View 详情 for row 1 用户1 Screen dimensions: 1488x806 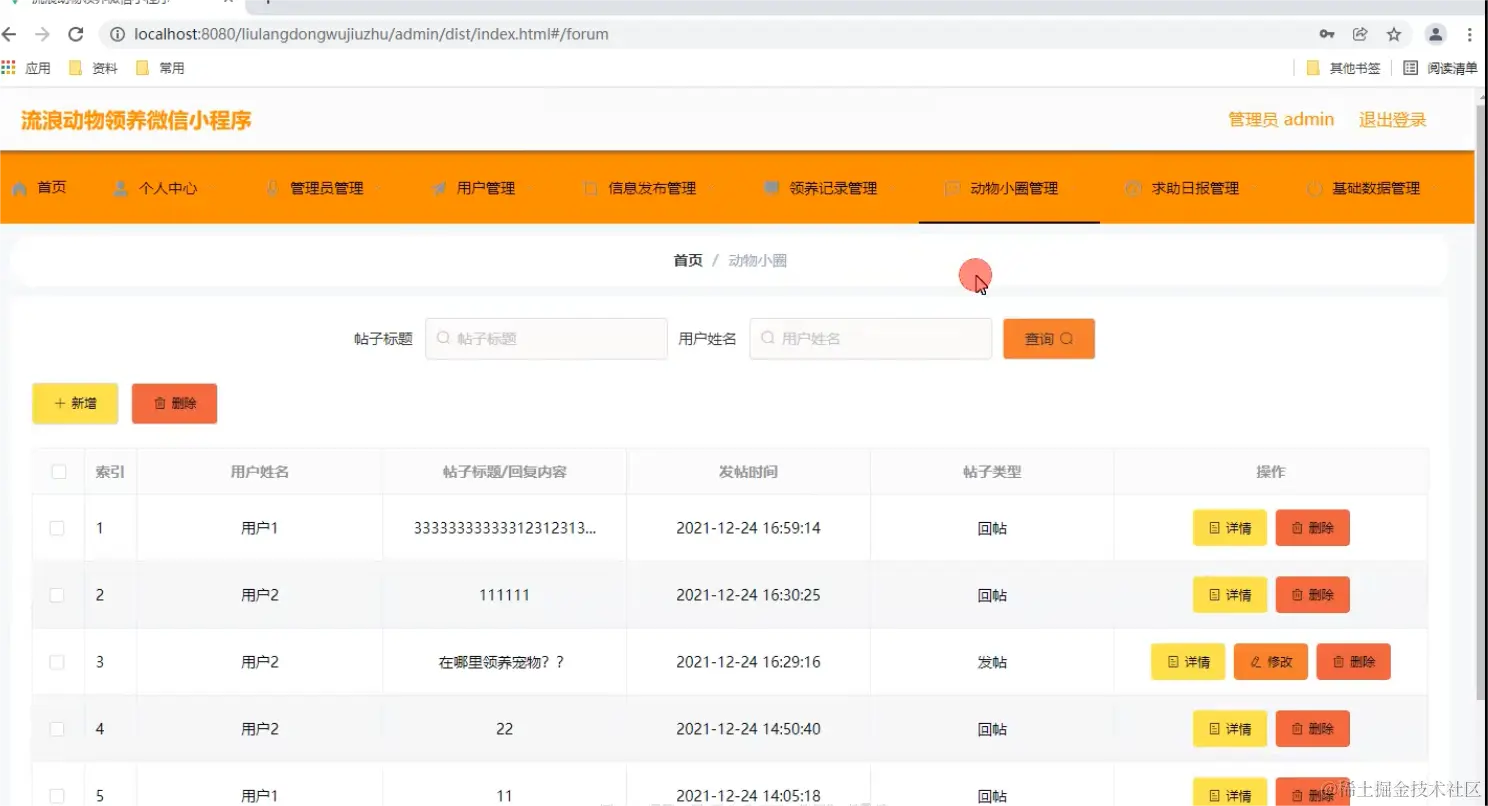[1230, 528]
